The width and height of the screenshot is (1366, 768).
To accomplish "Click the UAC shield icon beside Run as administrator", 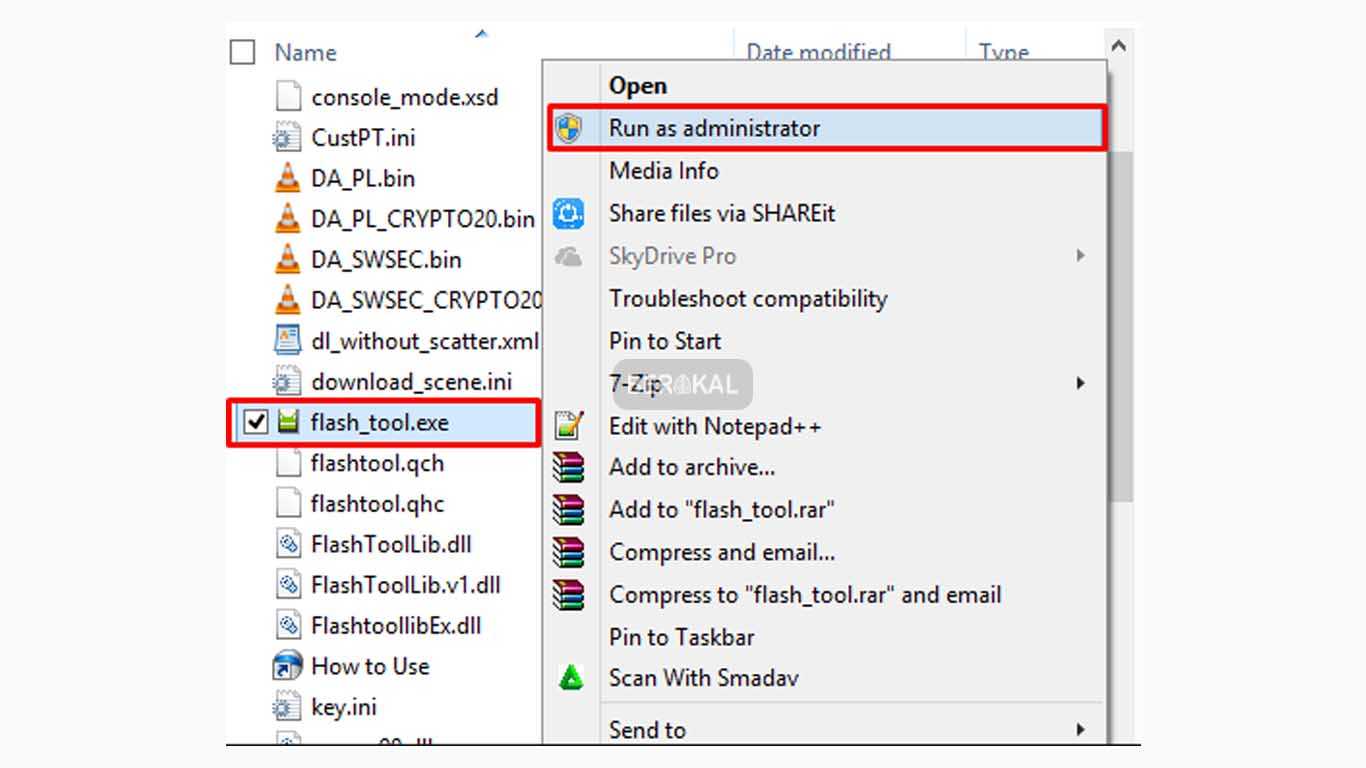I will pos(569,129).
